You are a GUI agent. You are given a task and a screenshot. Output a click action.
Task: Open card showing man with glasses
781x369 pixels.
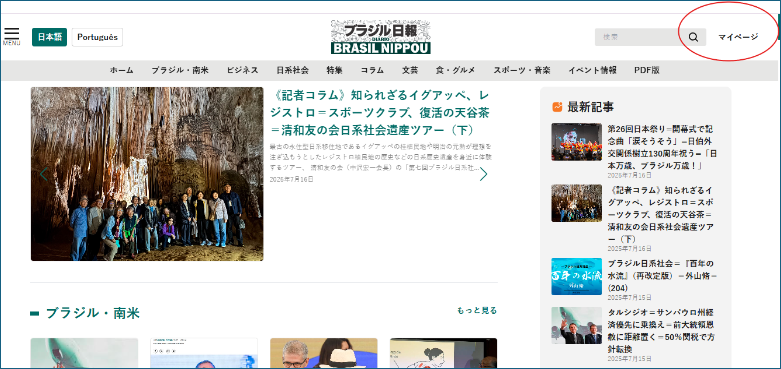pos(324,354)
